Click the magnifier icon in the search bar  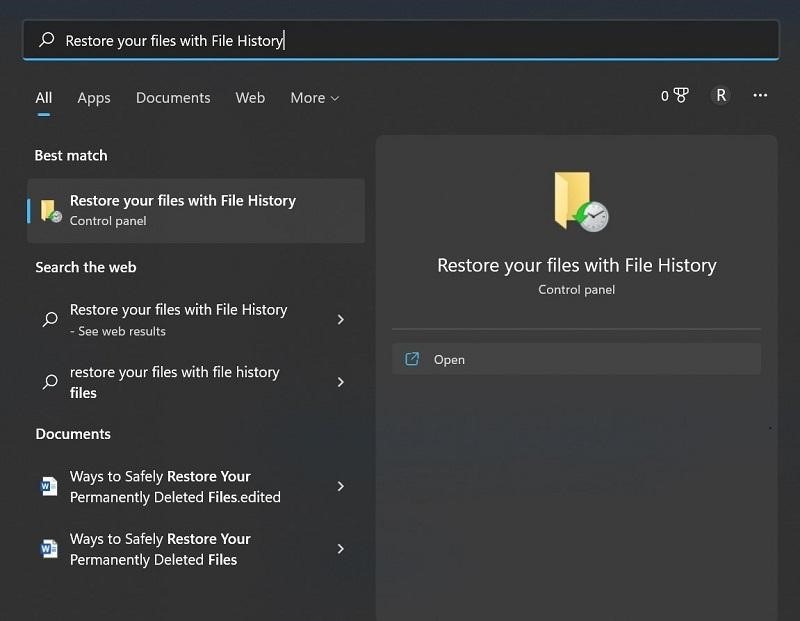coord(47,39)
